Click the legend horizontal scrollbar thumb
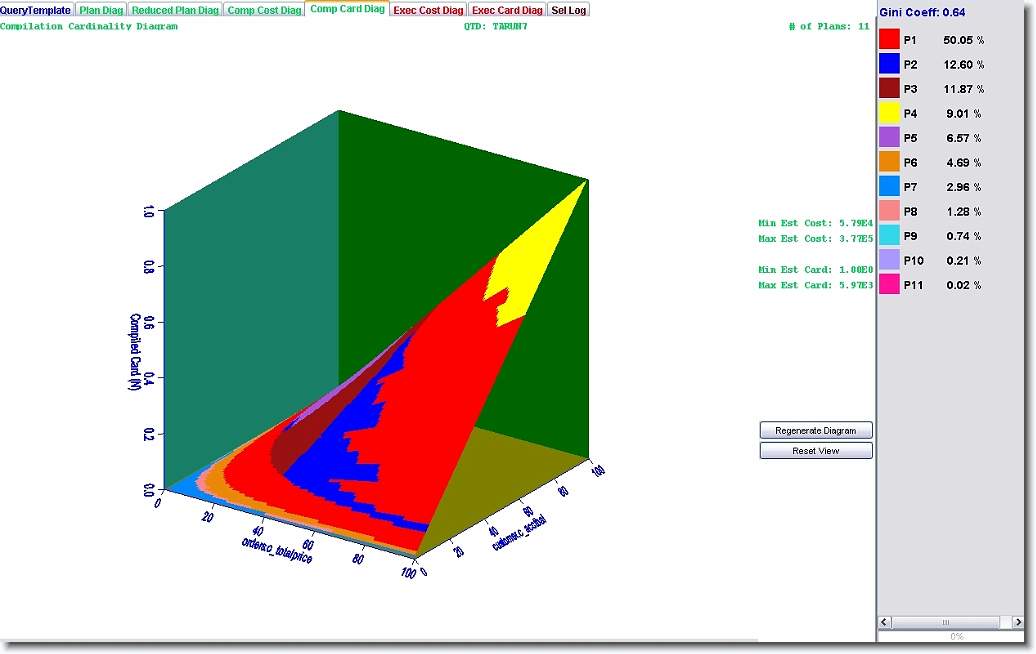 [x=946, y=623]
